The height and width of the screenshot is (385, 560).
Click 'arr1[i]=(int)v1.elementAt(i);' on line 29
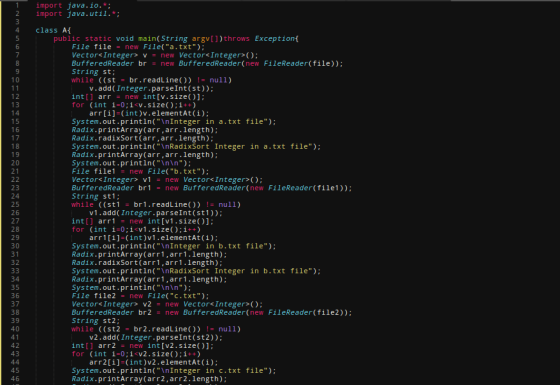pos(154,238)
